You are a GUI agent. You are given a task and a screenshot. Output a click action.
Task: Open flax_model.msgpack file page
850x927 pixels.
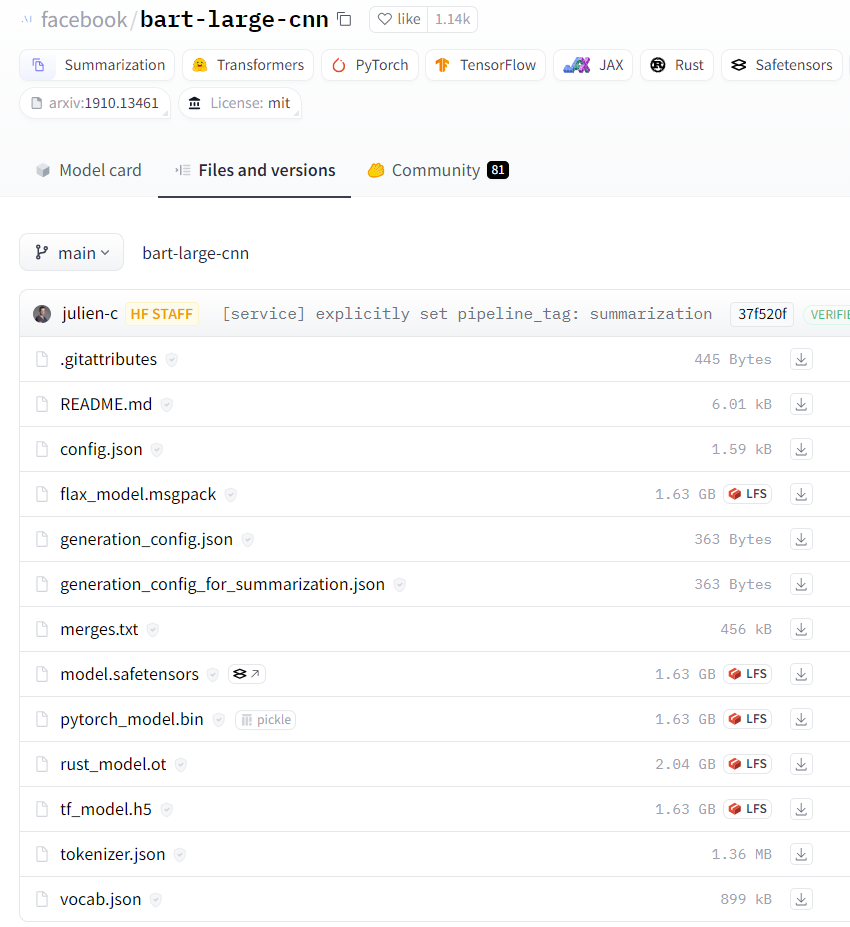click(138, 494)
